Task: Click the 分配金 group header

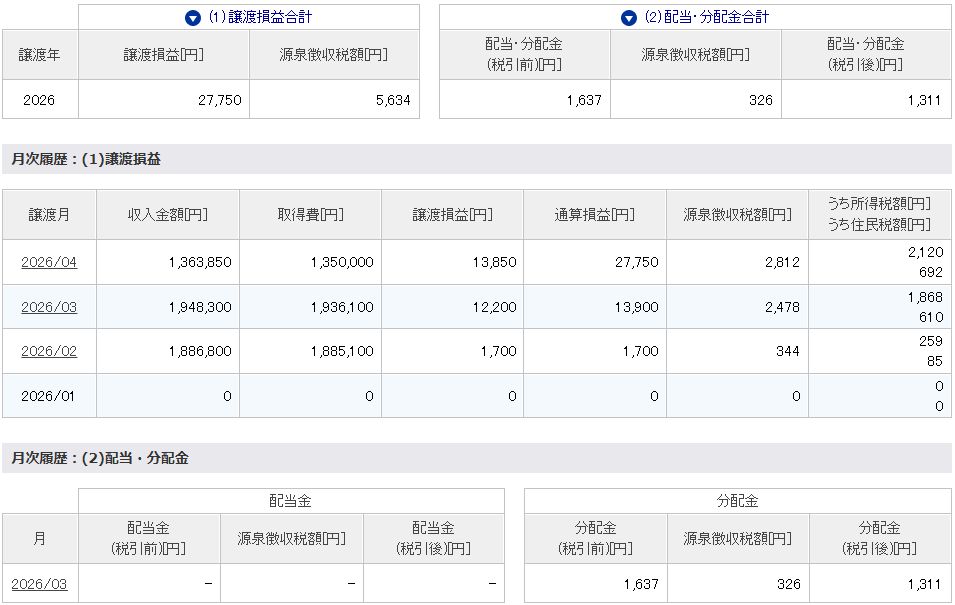Action: 737,501
